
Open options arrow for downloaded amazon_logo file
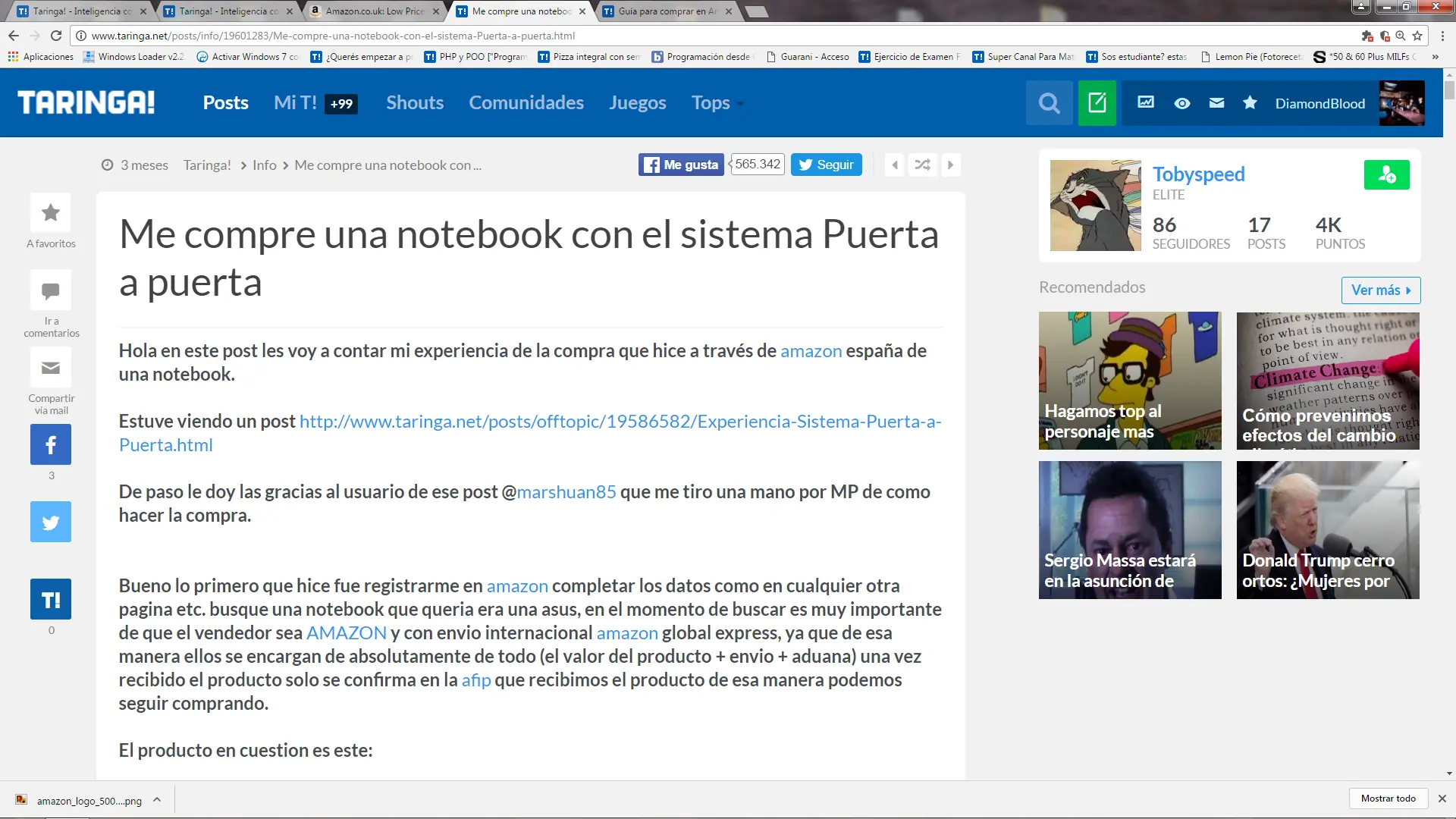pos(157,799)
